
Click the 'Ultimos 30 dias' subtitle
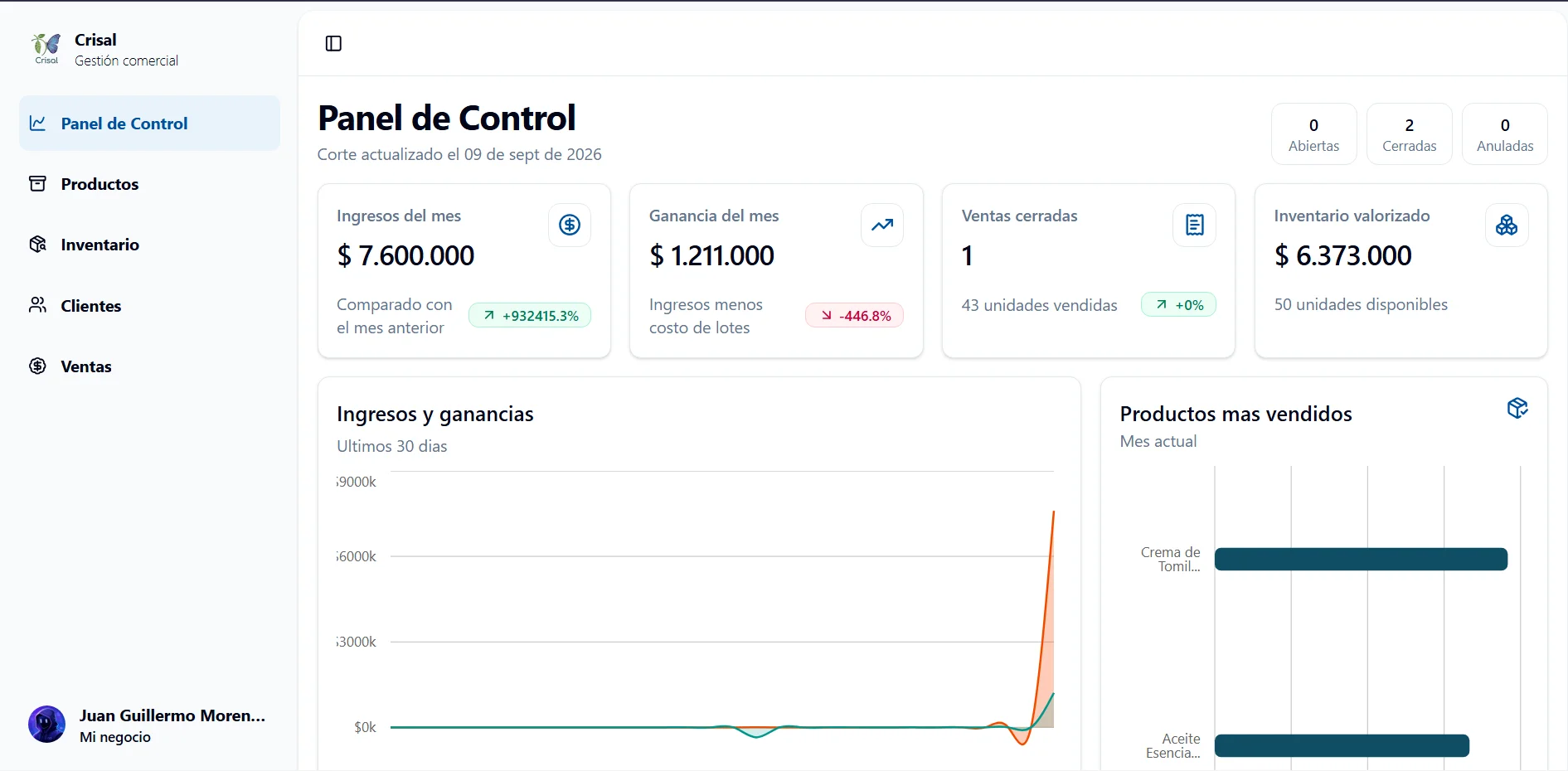point(391,446)
